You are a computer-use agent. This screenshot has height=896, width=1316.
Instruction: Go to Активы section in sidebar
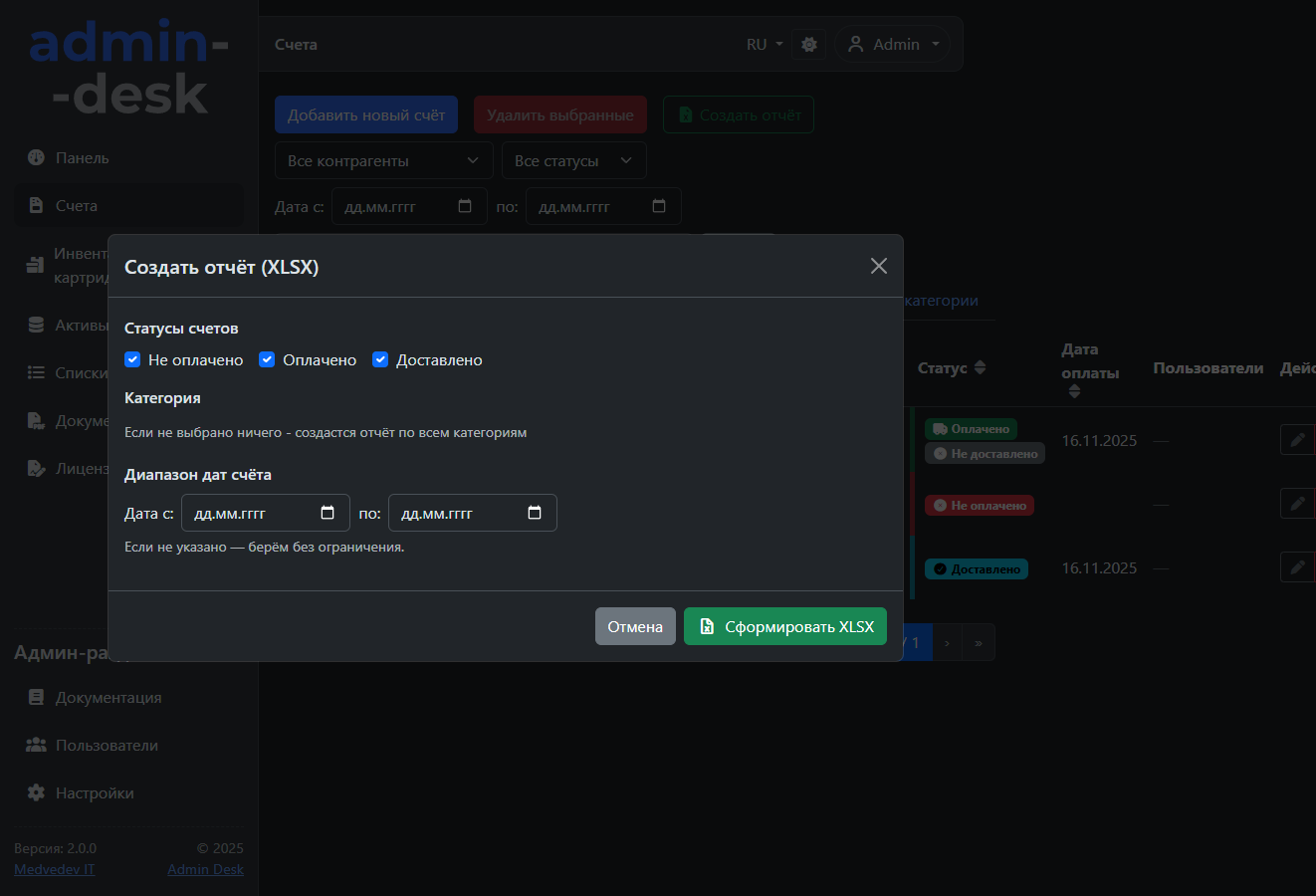pos(80,325)
